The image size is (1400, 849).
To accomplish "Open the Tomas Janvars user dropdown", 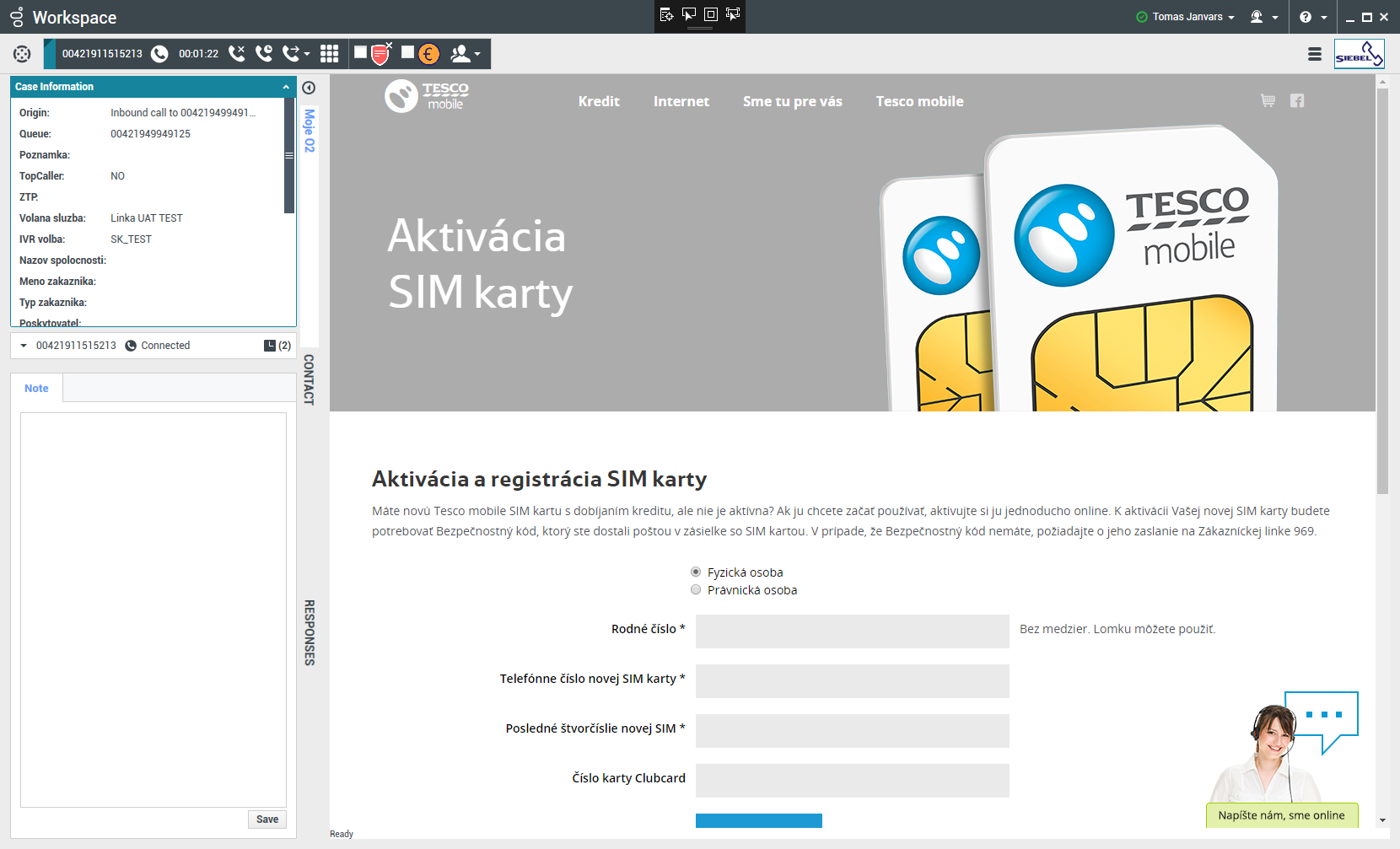I will point(1193,17).
